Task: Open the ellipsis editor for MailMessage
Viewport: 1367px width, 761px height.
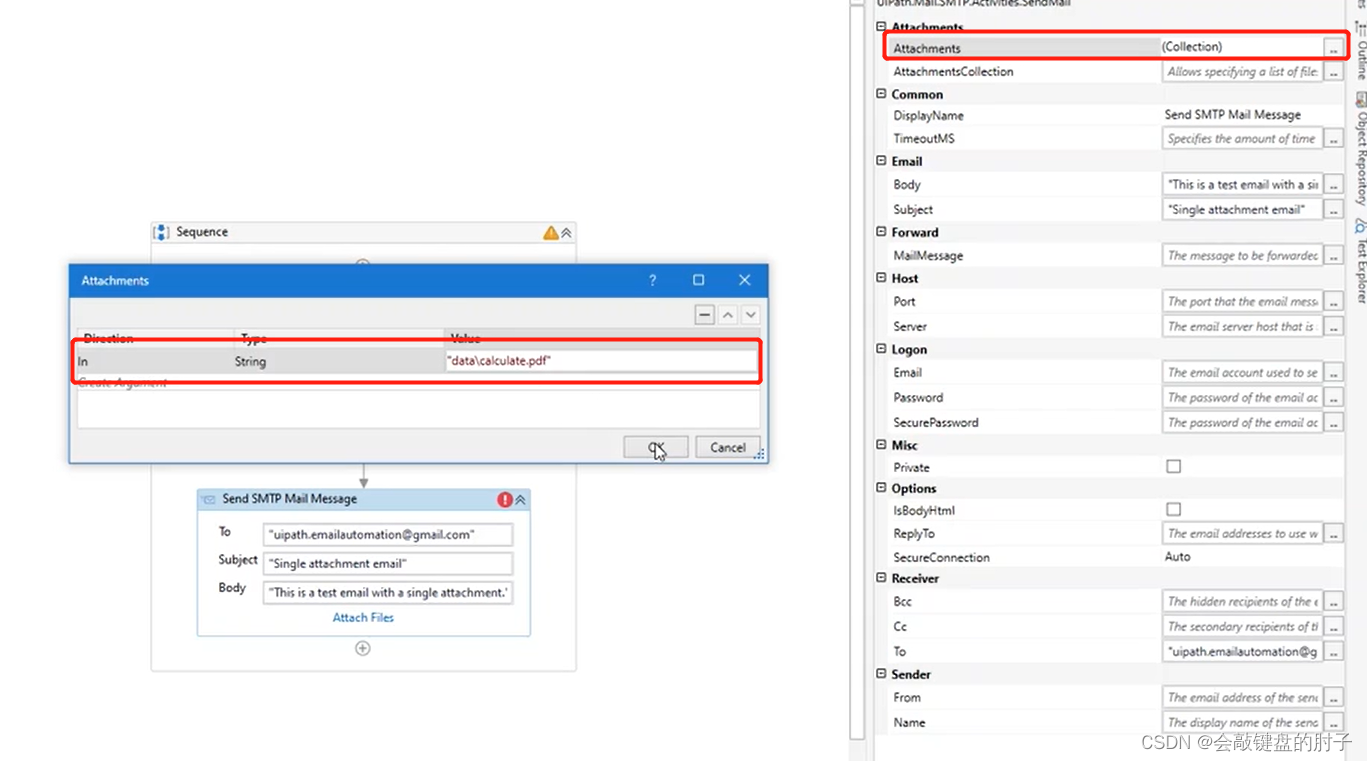Action: [1333, 255]
